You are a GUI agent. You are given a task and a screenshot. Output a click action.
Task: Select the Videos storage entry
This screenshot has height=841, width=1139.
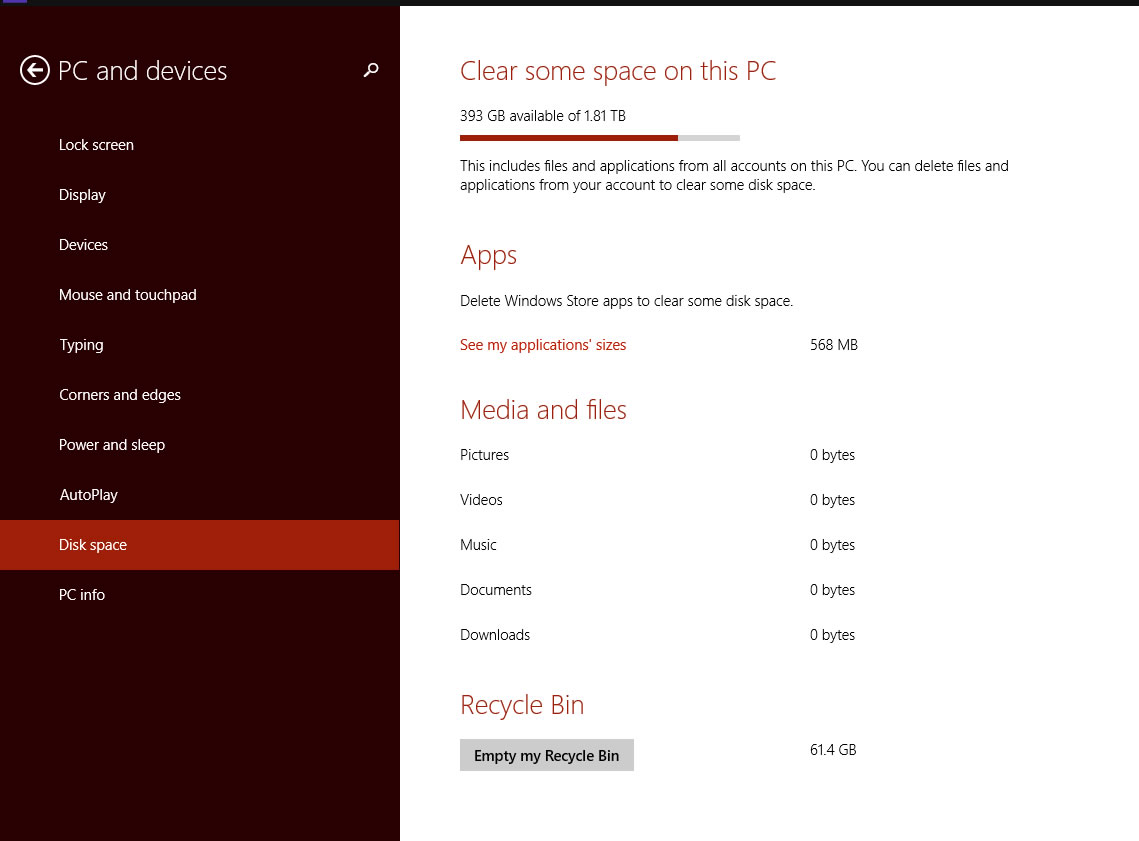click(481, 499)
